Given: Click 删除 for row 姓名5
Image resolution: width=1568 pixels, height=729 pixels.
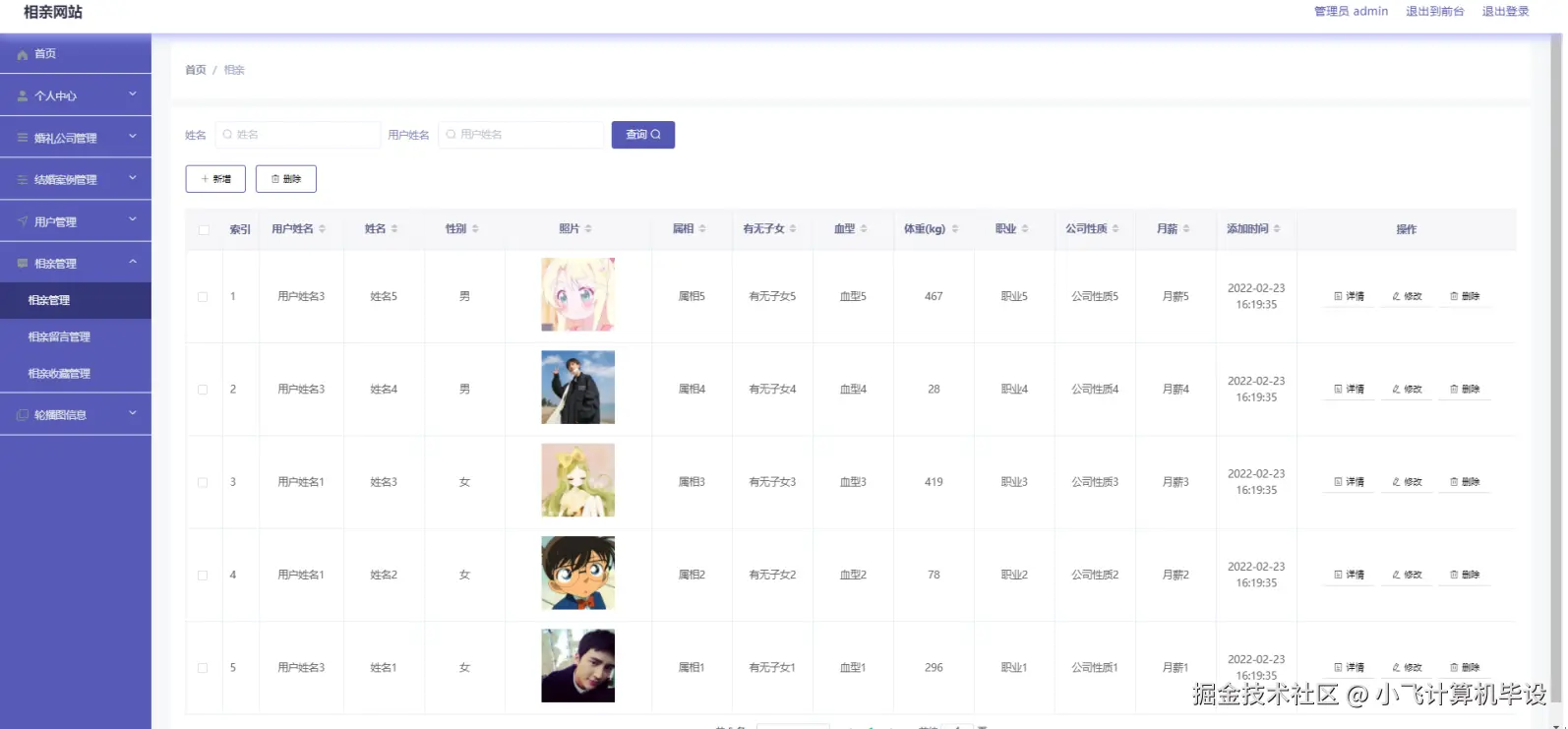Looking at the screenshot, I should tap(1465, 296).
